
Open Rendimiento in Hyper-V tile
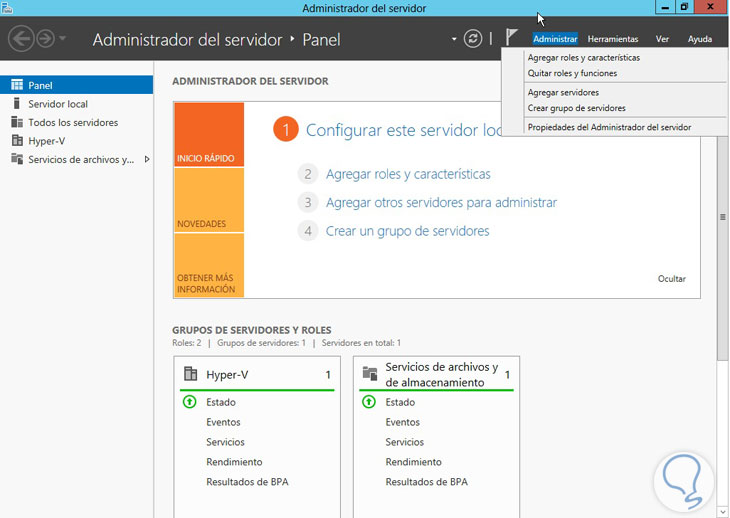234,462
